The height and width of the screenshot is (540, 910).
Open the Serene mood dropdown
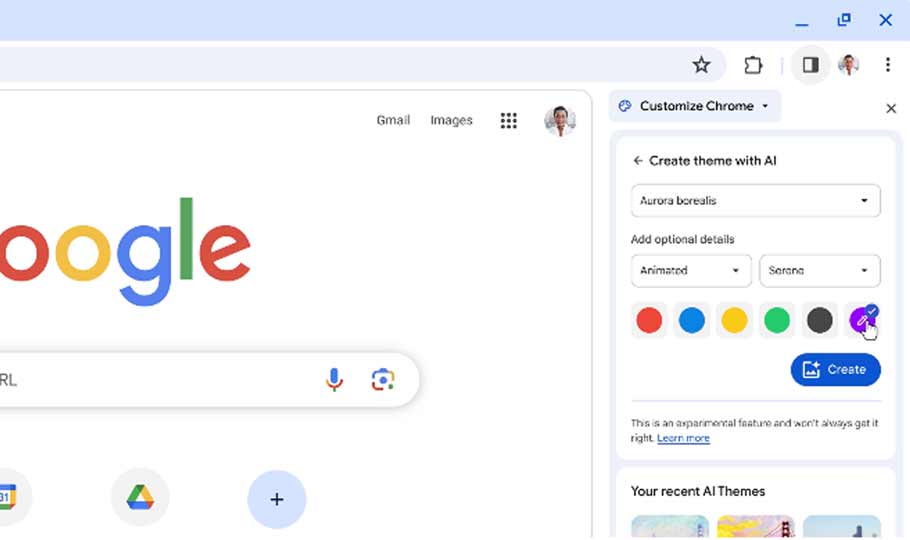[x=819, y=271]
